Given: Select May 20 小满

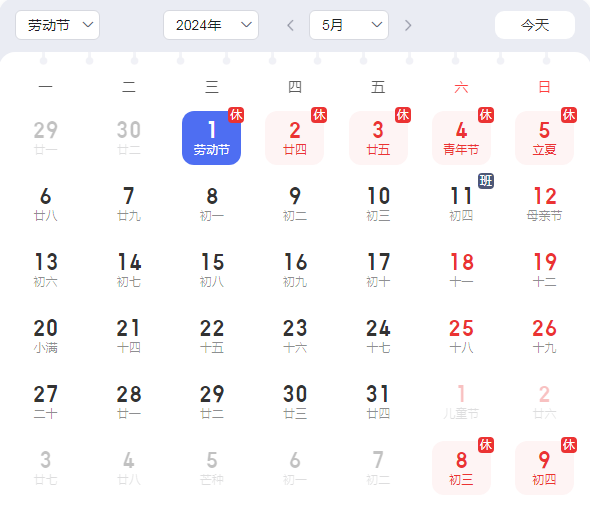Looking at the screenshot, I should click(45, 336).
